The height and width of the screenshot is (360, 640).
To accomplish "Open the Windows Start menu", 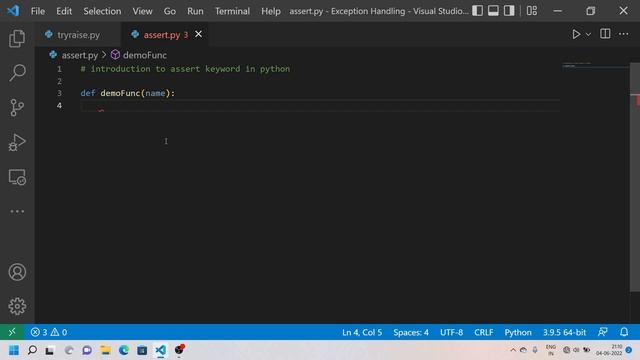I will 13,350.
